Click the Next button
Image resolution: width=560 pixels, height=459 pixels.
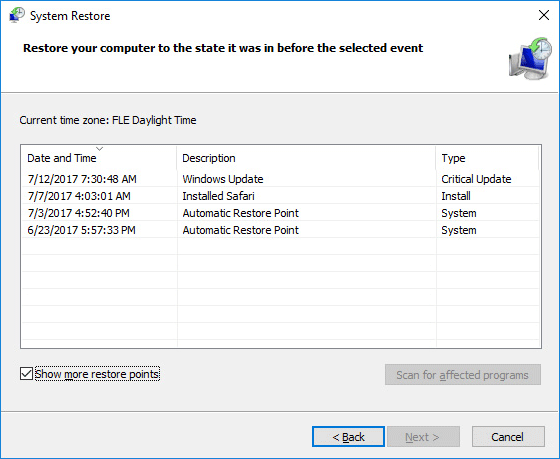(x=423, y=436)
